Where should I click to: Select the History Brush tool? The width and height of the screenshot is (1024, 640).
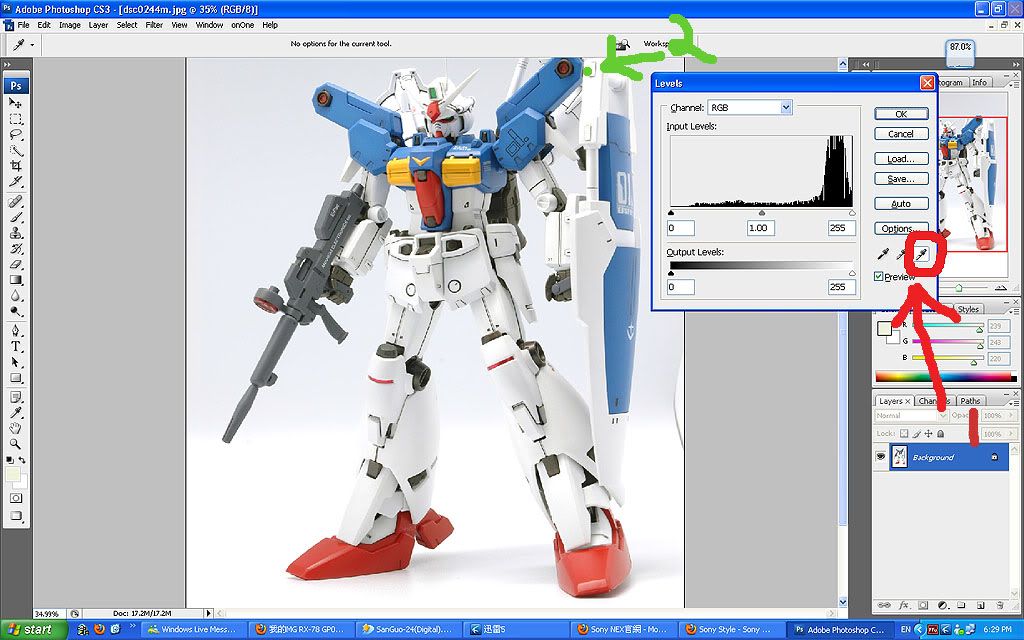[15, 249]
